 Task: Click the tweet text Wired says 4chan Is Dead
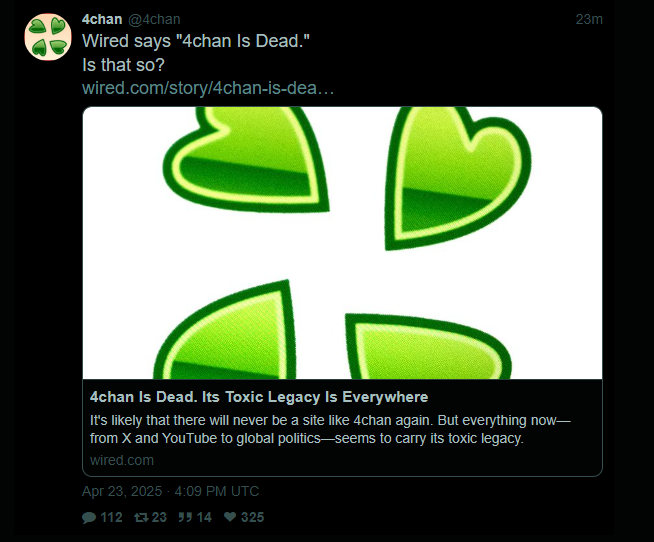pos(196,41)
